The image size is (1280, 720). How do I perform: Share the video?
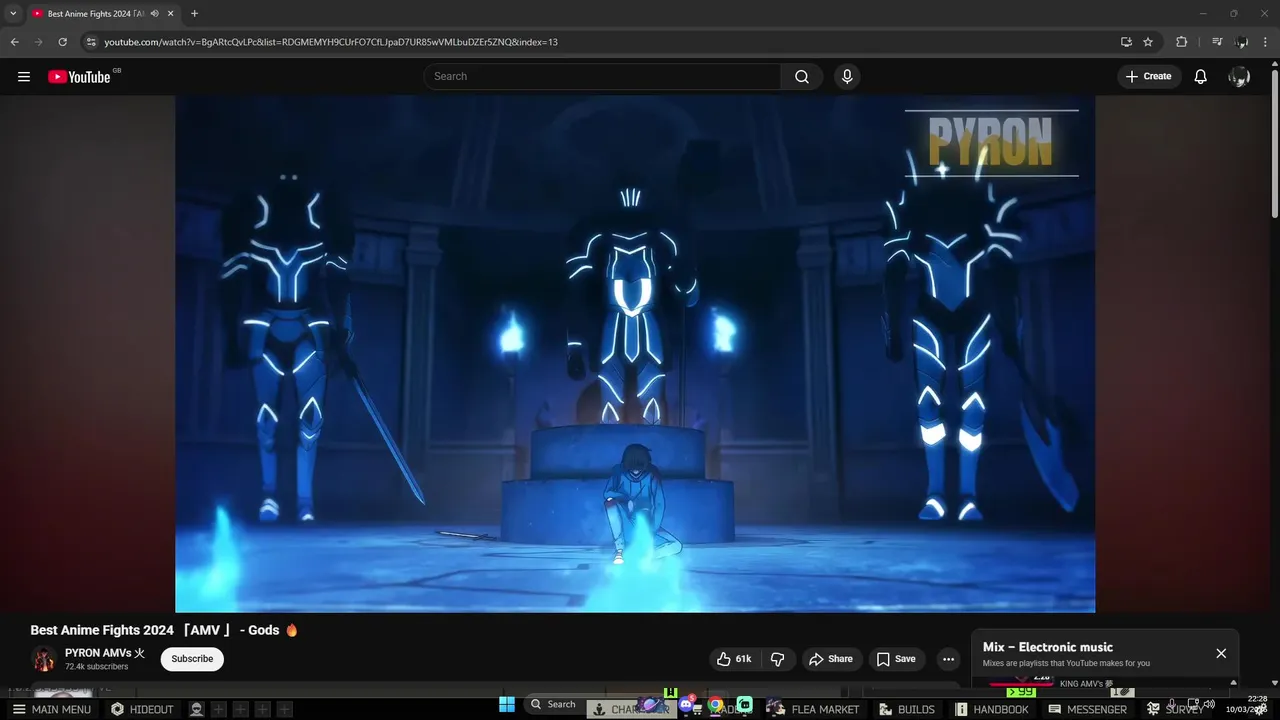click(x=831, y=659)
